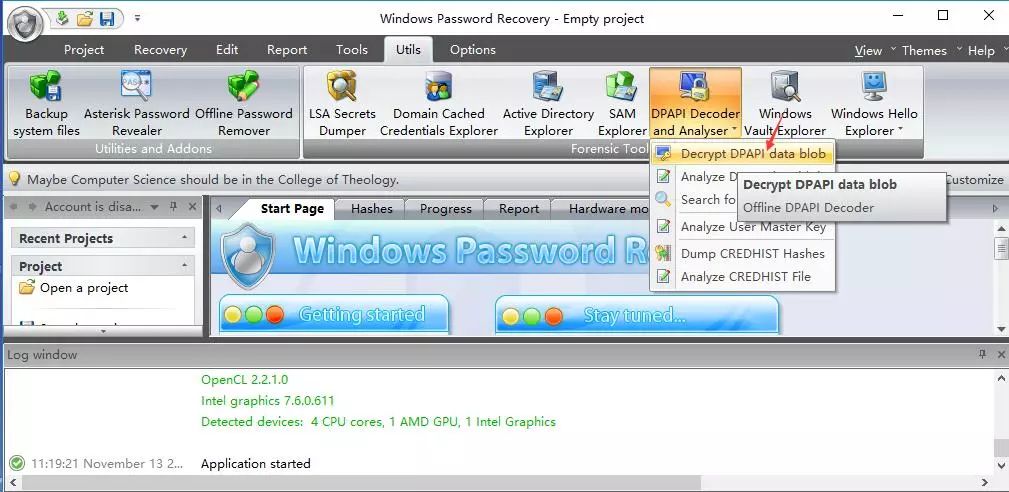Click the Stay tuned panel header
The height and width of the screenshot is (492, 1009).
pos(637,314)
